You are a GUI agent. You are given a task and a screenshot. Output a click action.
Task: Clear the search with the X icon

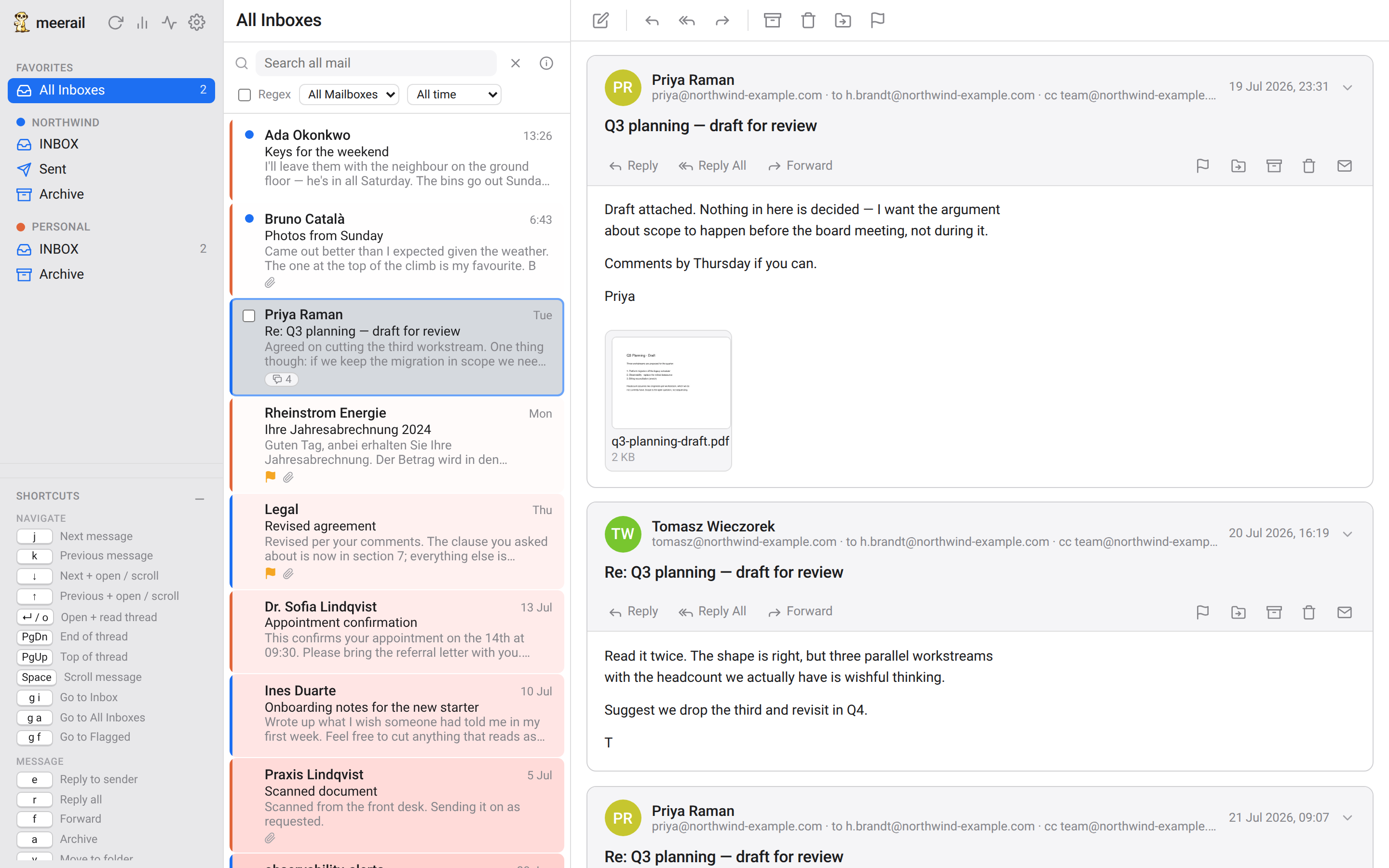[x=516, y=63]
